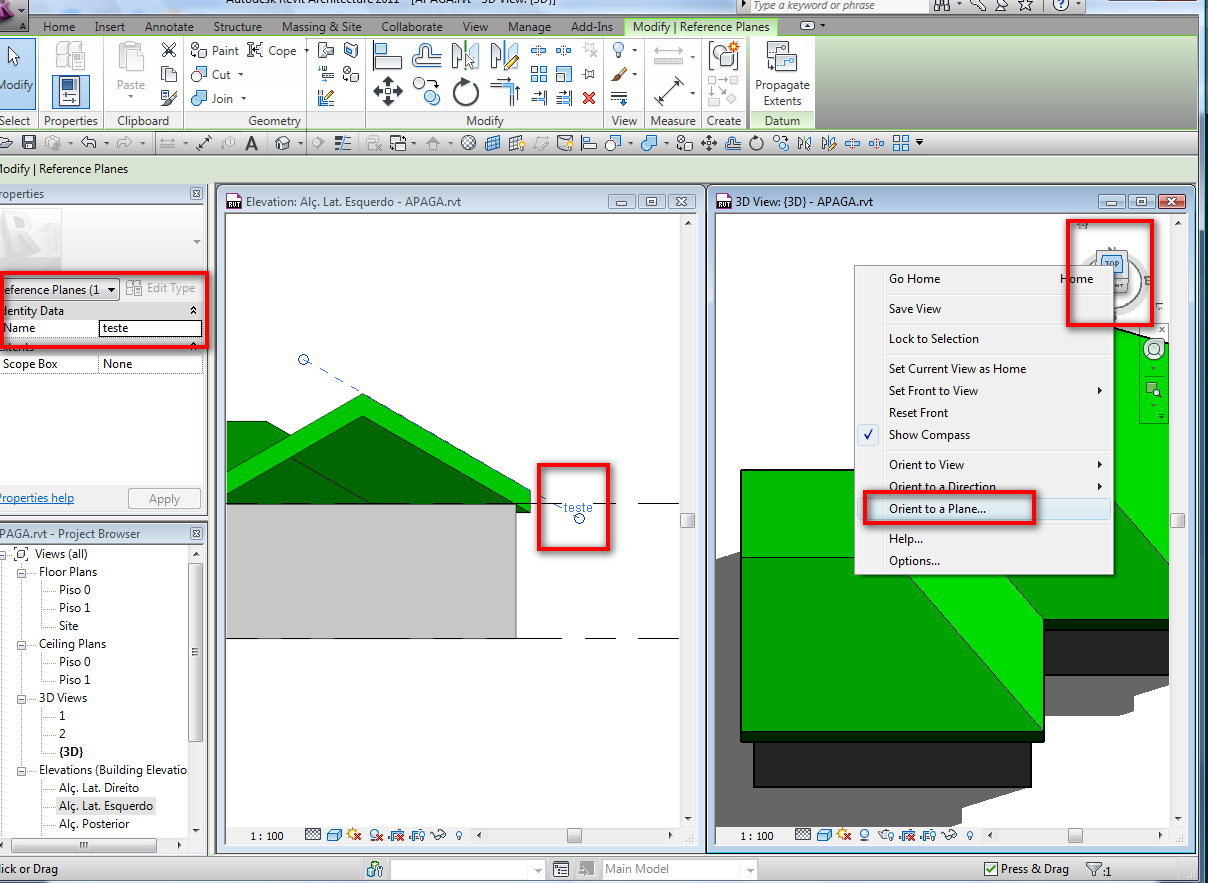
Task: Toggle the Press & Drag checkbox
Action: (x=991, y=869)
